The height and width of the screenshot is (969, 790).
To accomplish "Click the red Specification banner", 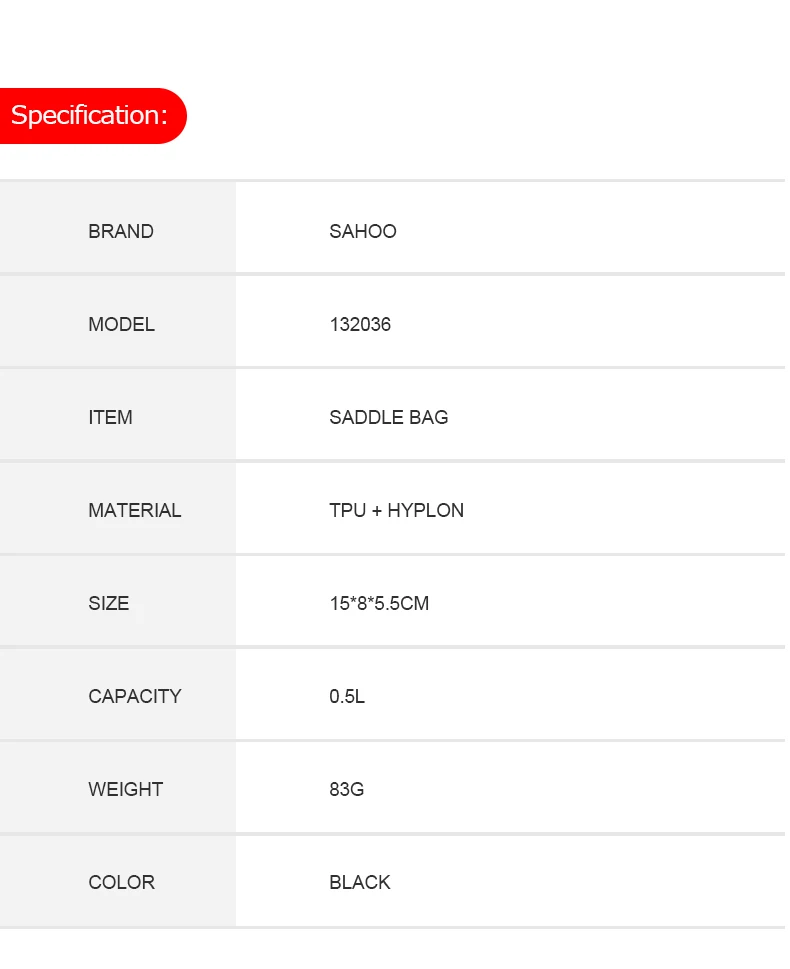I will 93,116.
